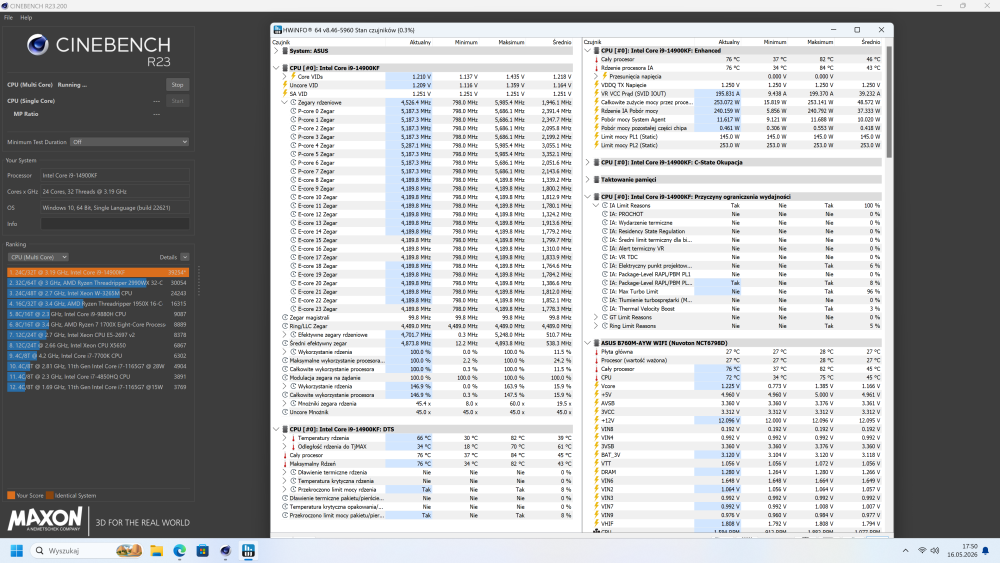Click the lightning icon beside +12V
The image size is (1000, 563).
click(x=596, y=420)
